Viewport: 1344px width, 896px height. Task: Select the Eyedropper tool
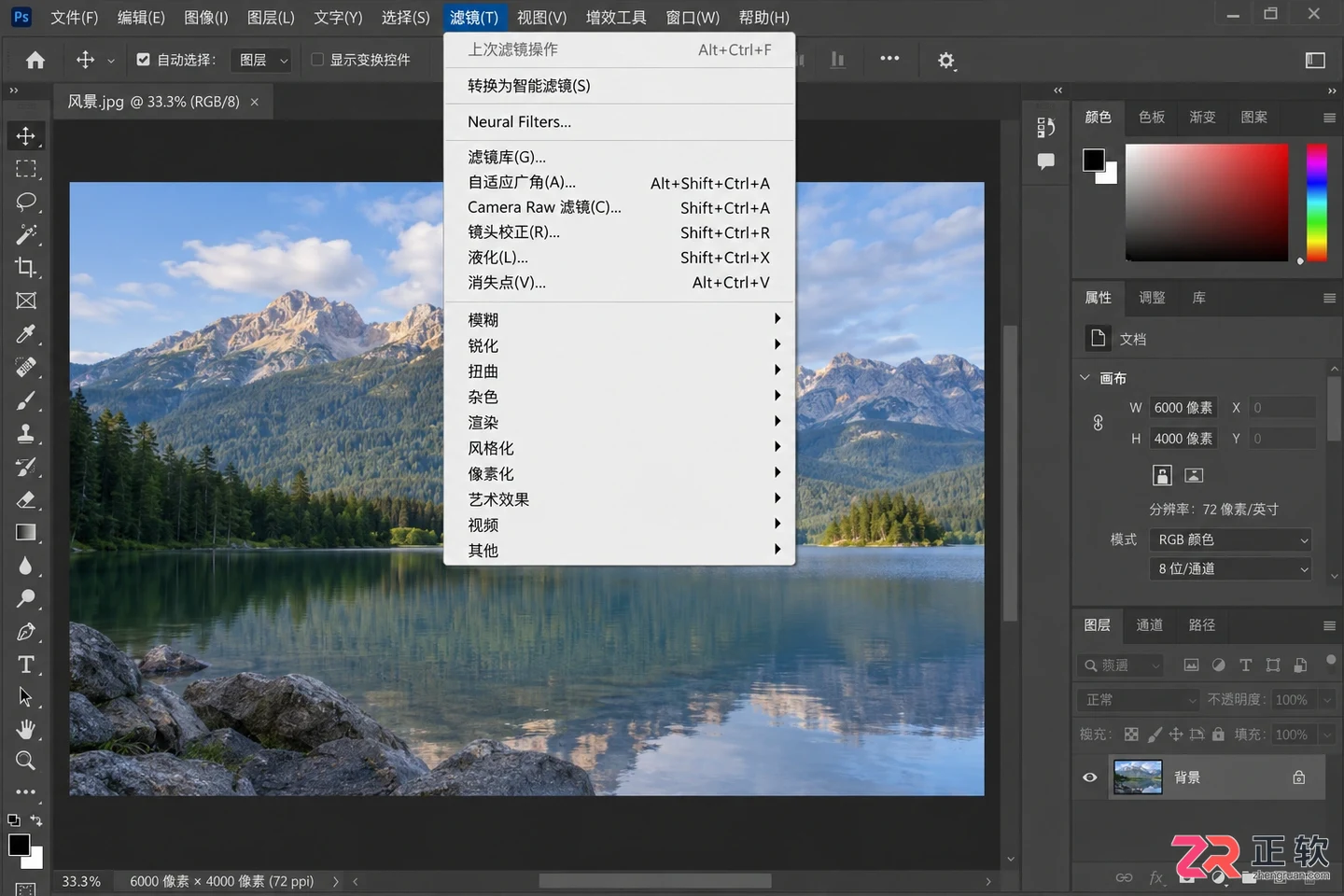[x=25, y=334]
